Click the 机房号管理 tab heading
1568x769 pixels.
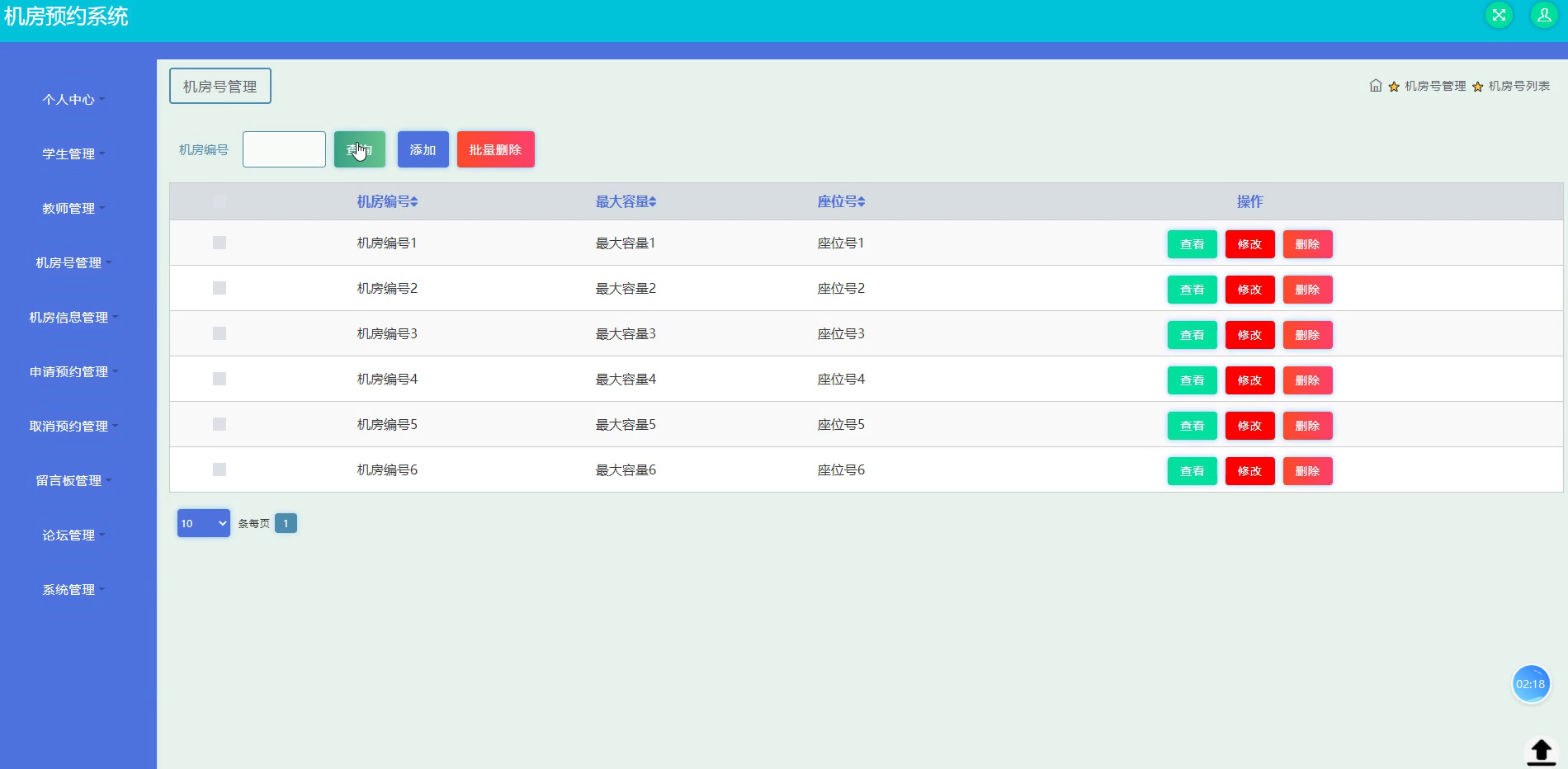[x=220, y=86]
